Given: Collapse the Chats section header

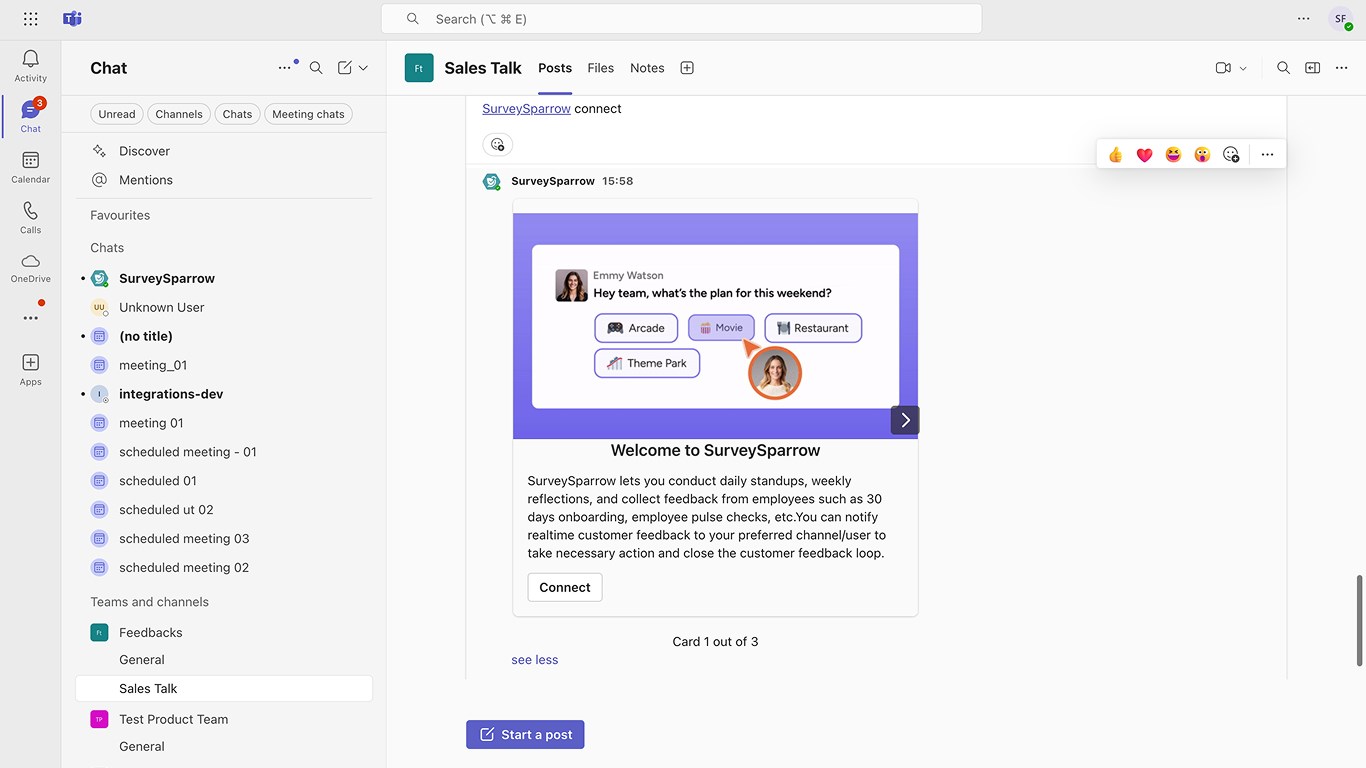Looking at the screenshot, I should [107, 248].
